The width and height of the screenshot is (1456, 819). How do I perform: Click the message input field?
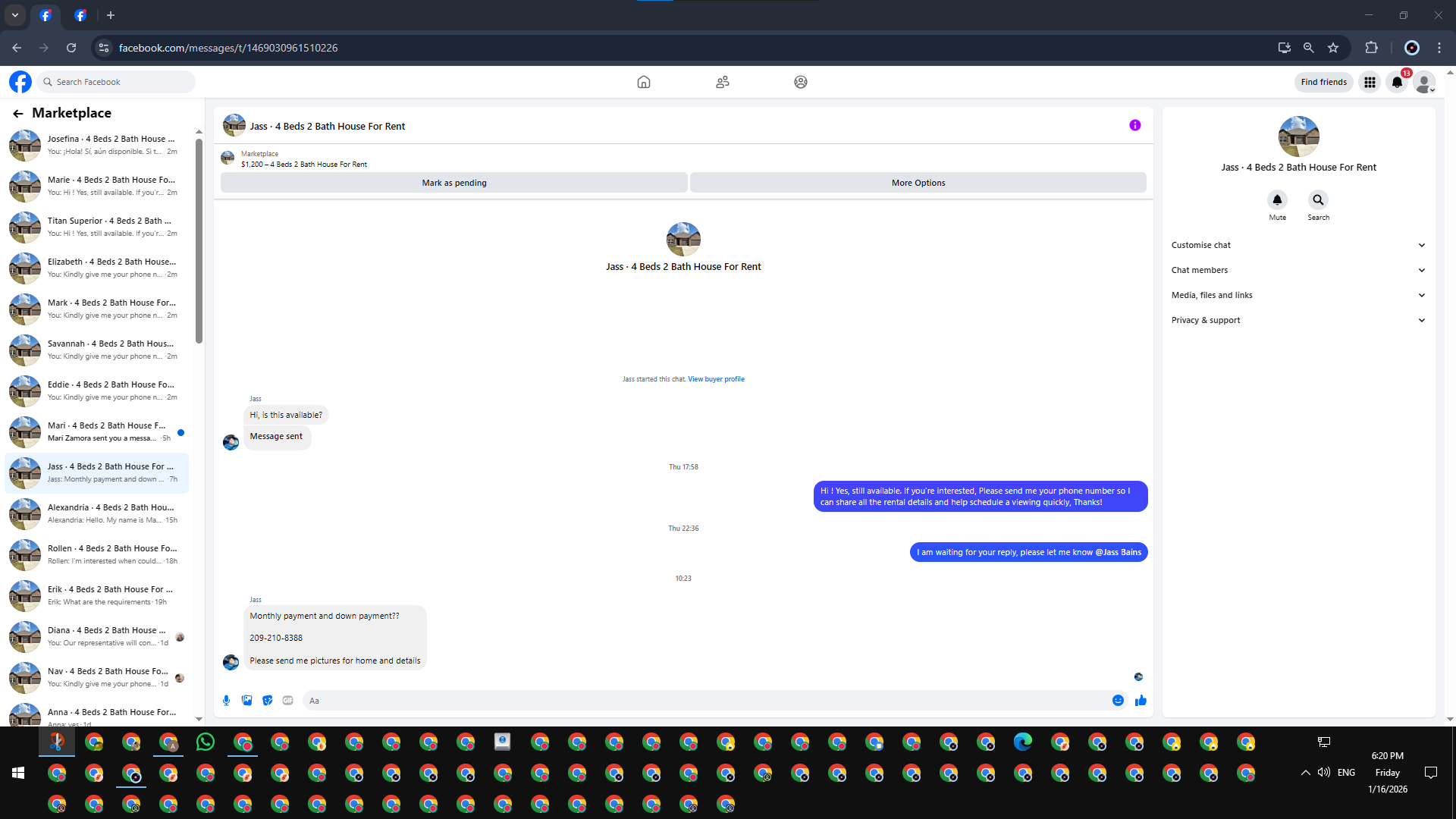705,701
